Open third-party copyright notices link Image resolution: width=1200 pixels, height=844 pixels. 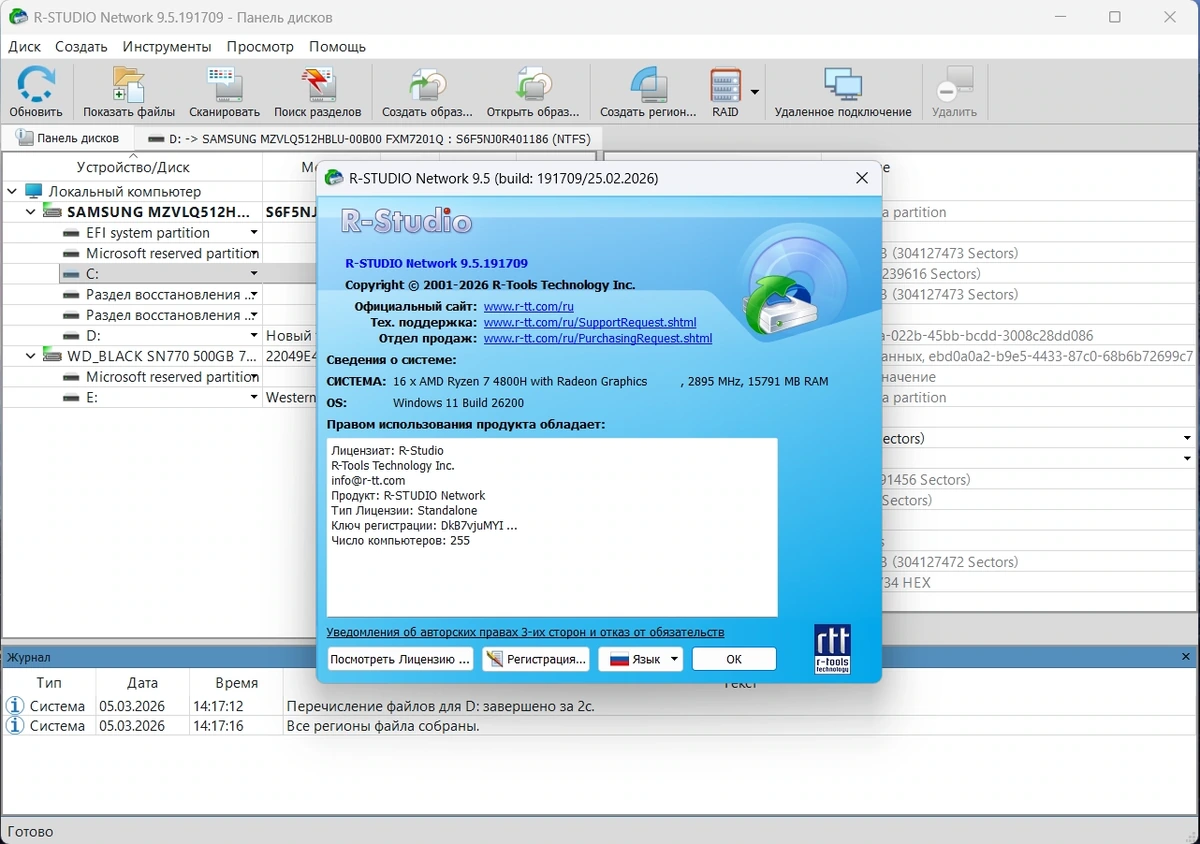pos(525,632)
